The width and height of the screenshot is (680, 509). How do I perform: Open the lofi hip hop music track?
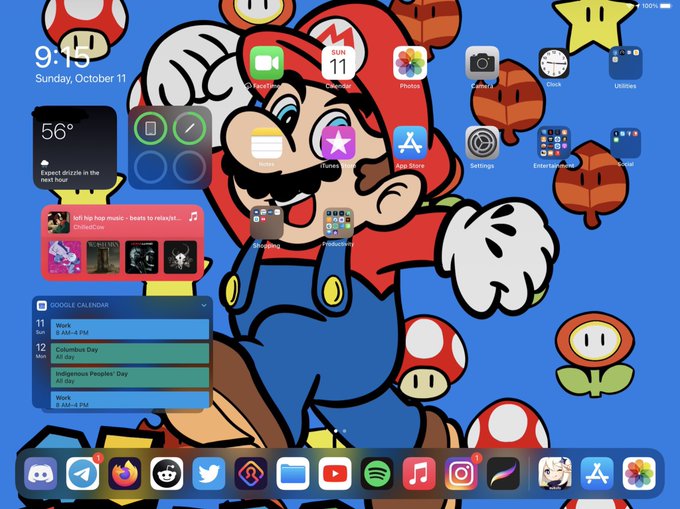127,218
